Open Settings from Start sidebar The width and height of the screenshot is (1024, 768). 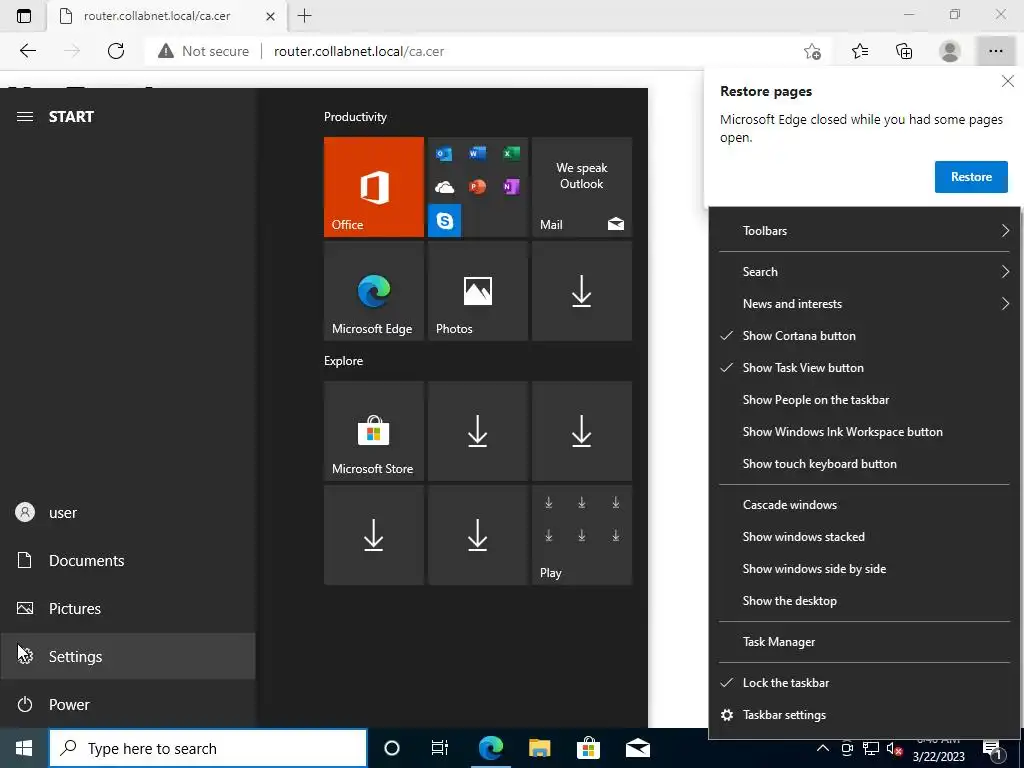(x=127, y=656)
